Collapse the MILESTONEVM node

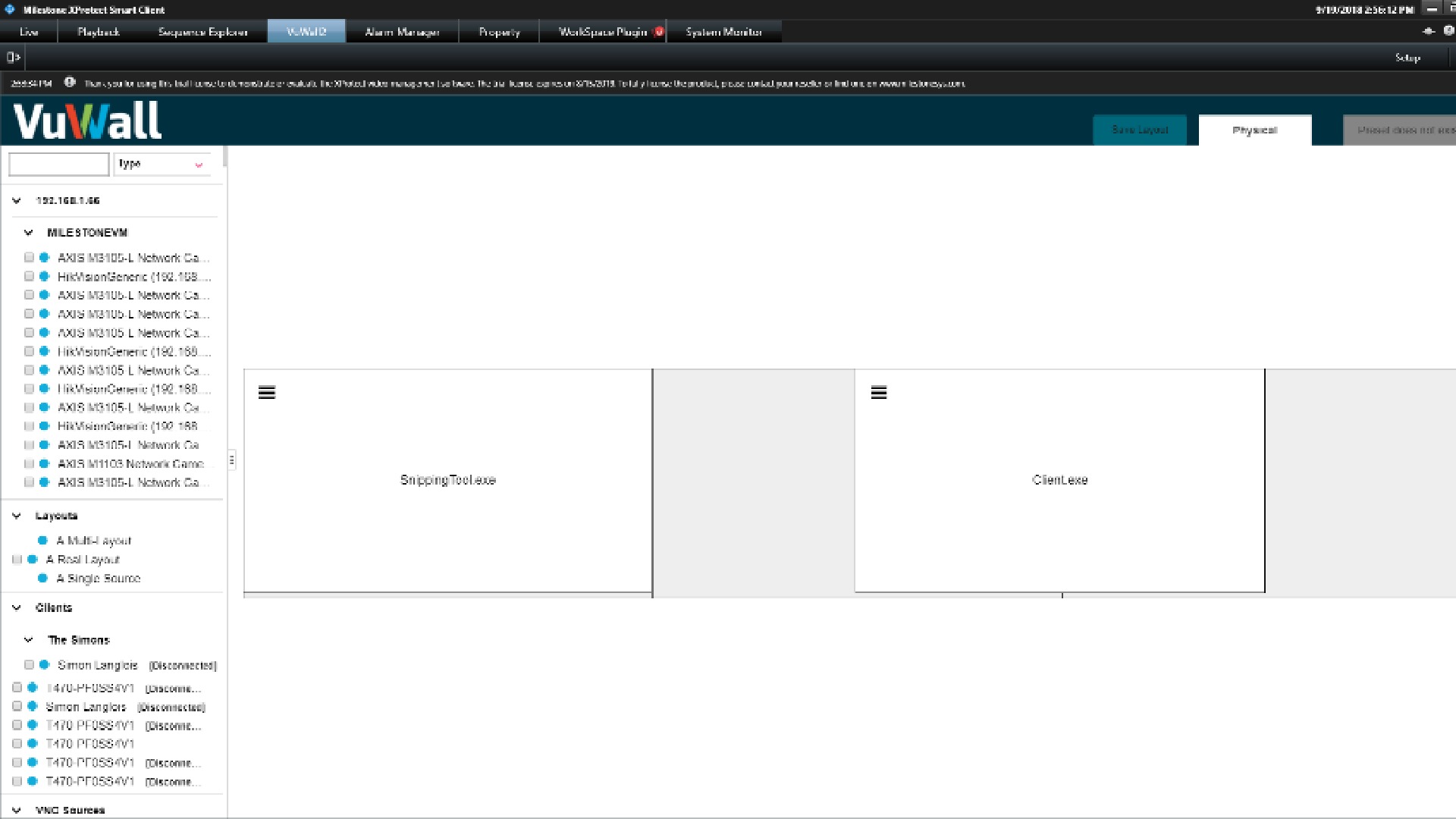(29, 233)
